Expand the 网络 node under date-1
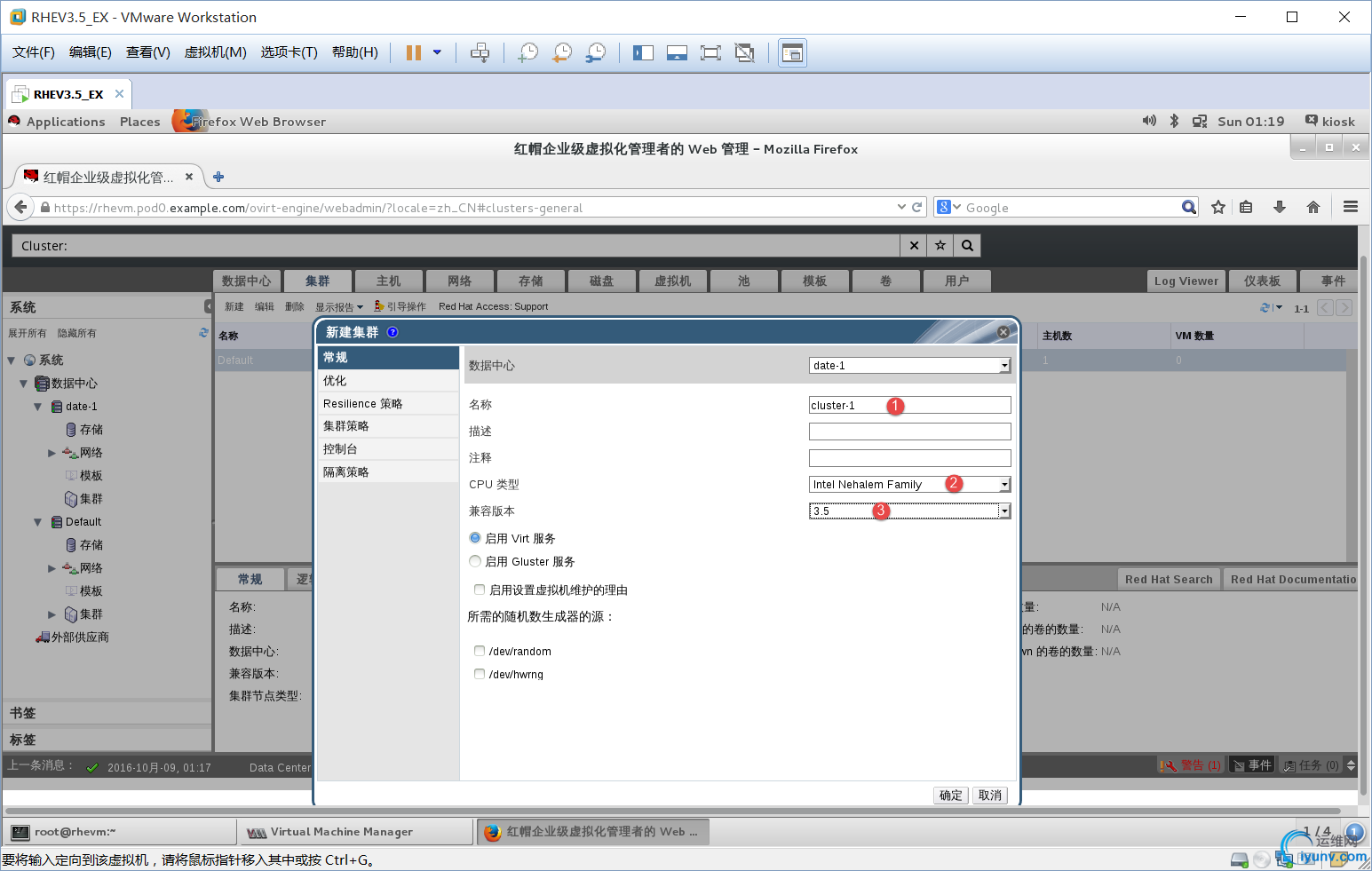 click(52, 453)
